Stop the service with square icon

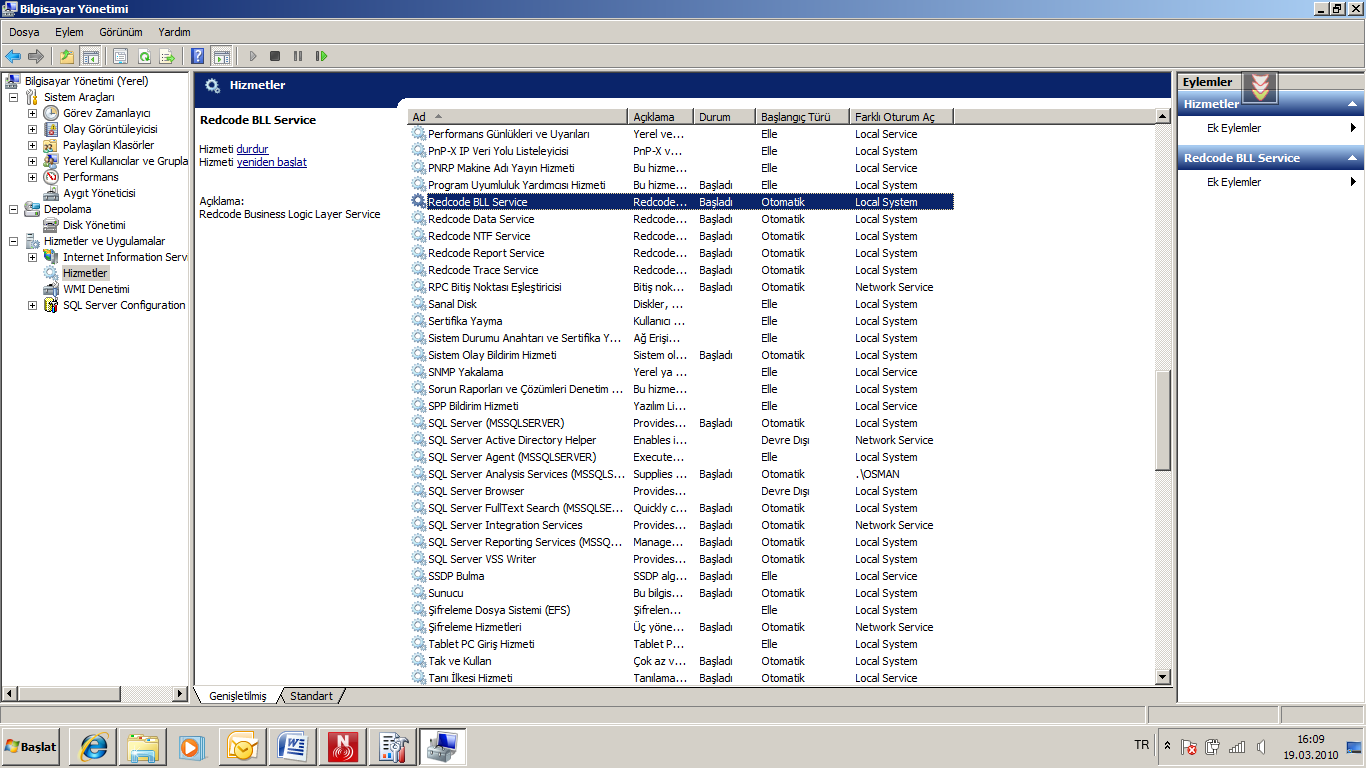click(x=275, y=56)
